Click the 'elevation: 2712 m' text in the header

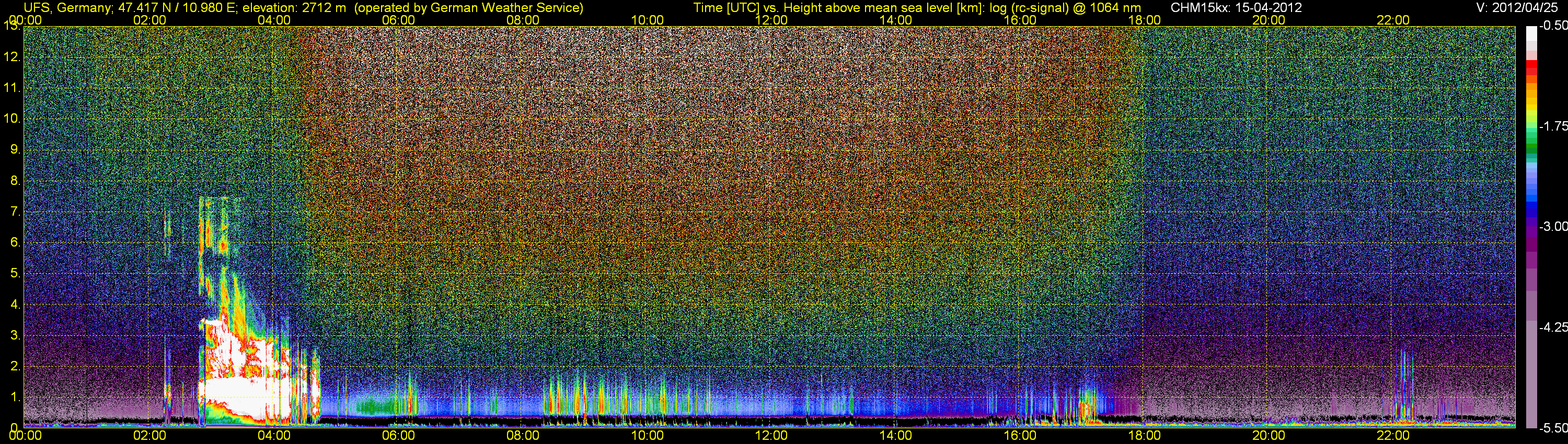click(x=294, y=7)
